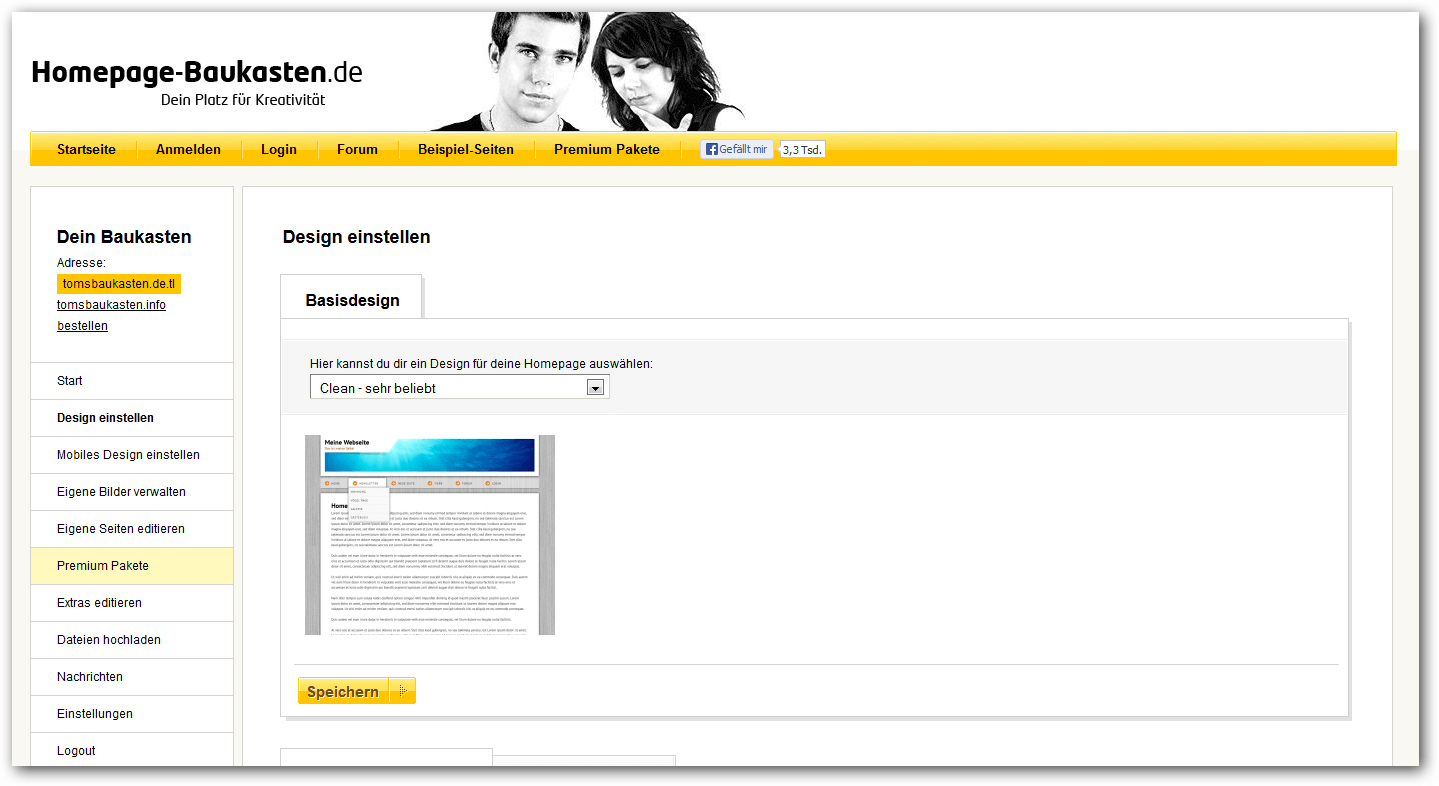This screenshot has width=1439, height=786.
Task: Open Beispiel-Seiten in navigation bar
Action: click(x=466, y=149)
